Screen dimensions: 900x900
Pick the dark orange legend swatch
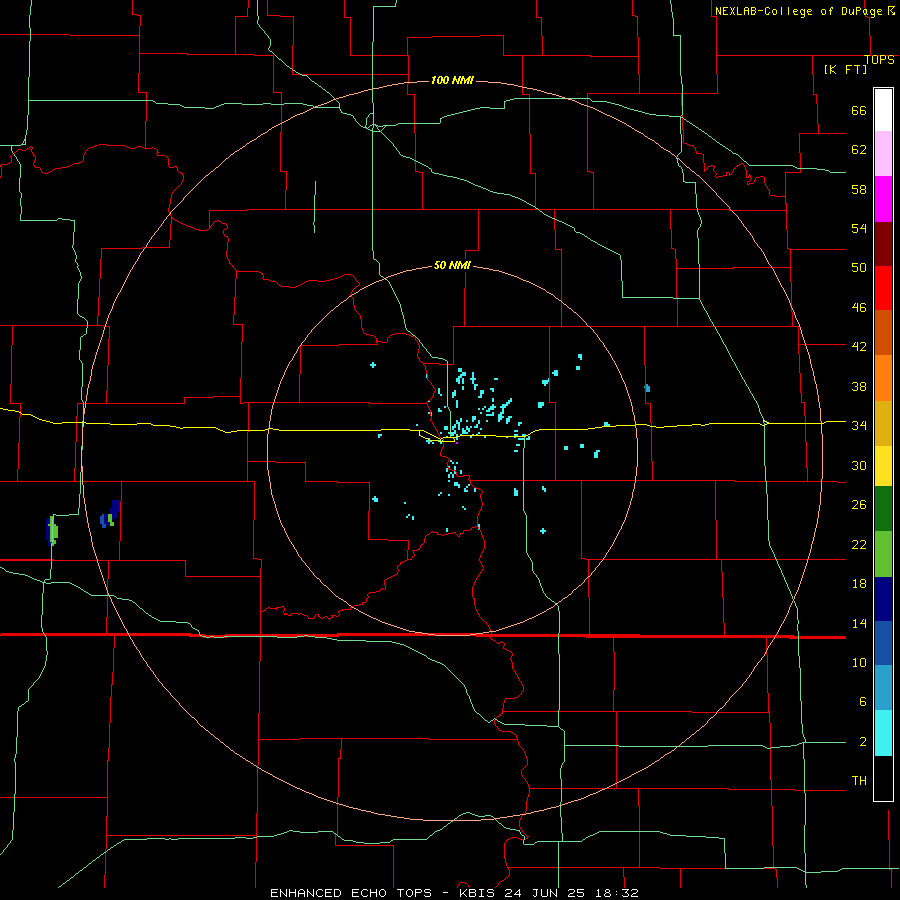click(883, 333)
